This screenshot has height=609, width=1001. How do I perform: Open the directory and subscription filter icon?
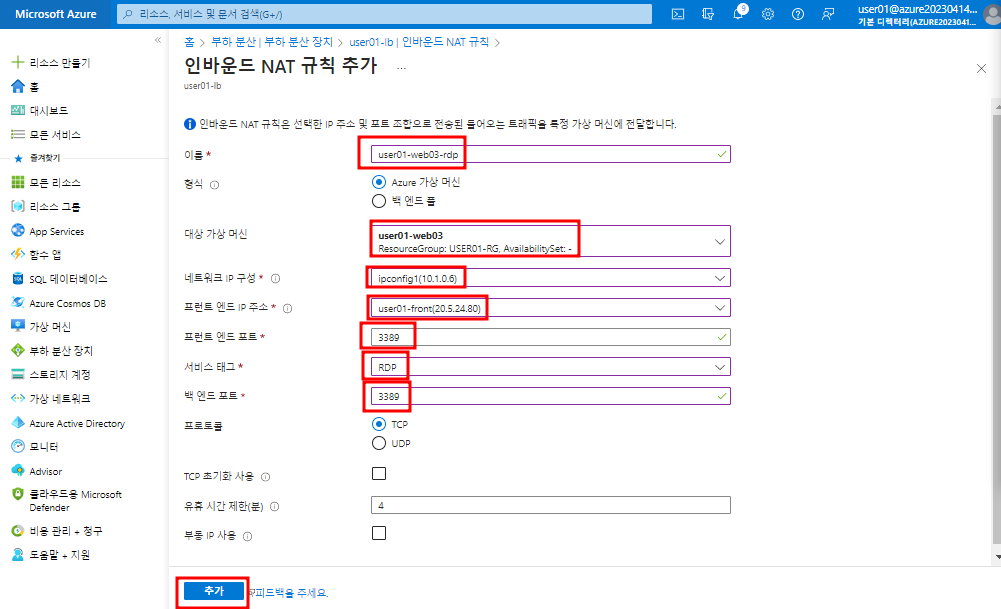[708, 14]
